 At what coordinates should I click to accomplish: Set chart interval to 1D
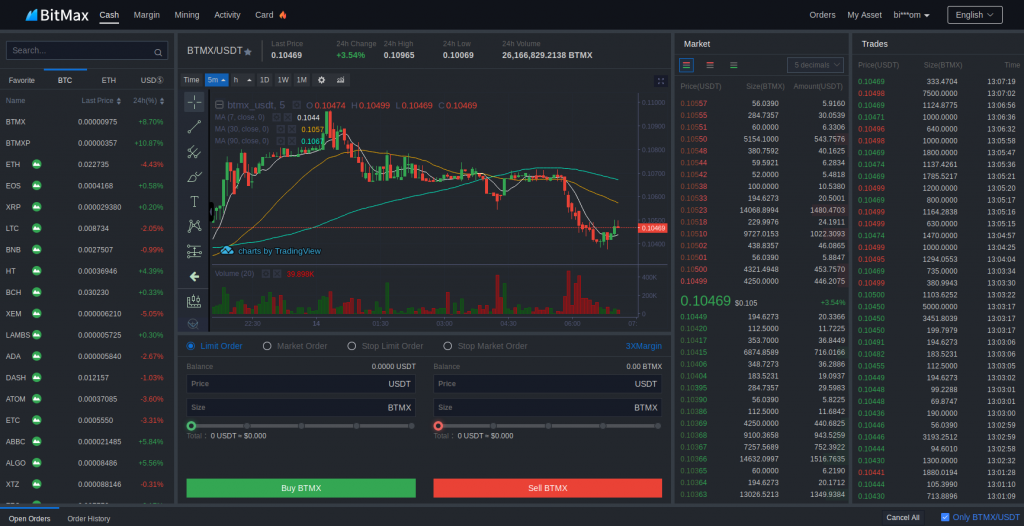click(264, 80)
